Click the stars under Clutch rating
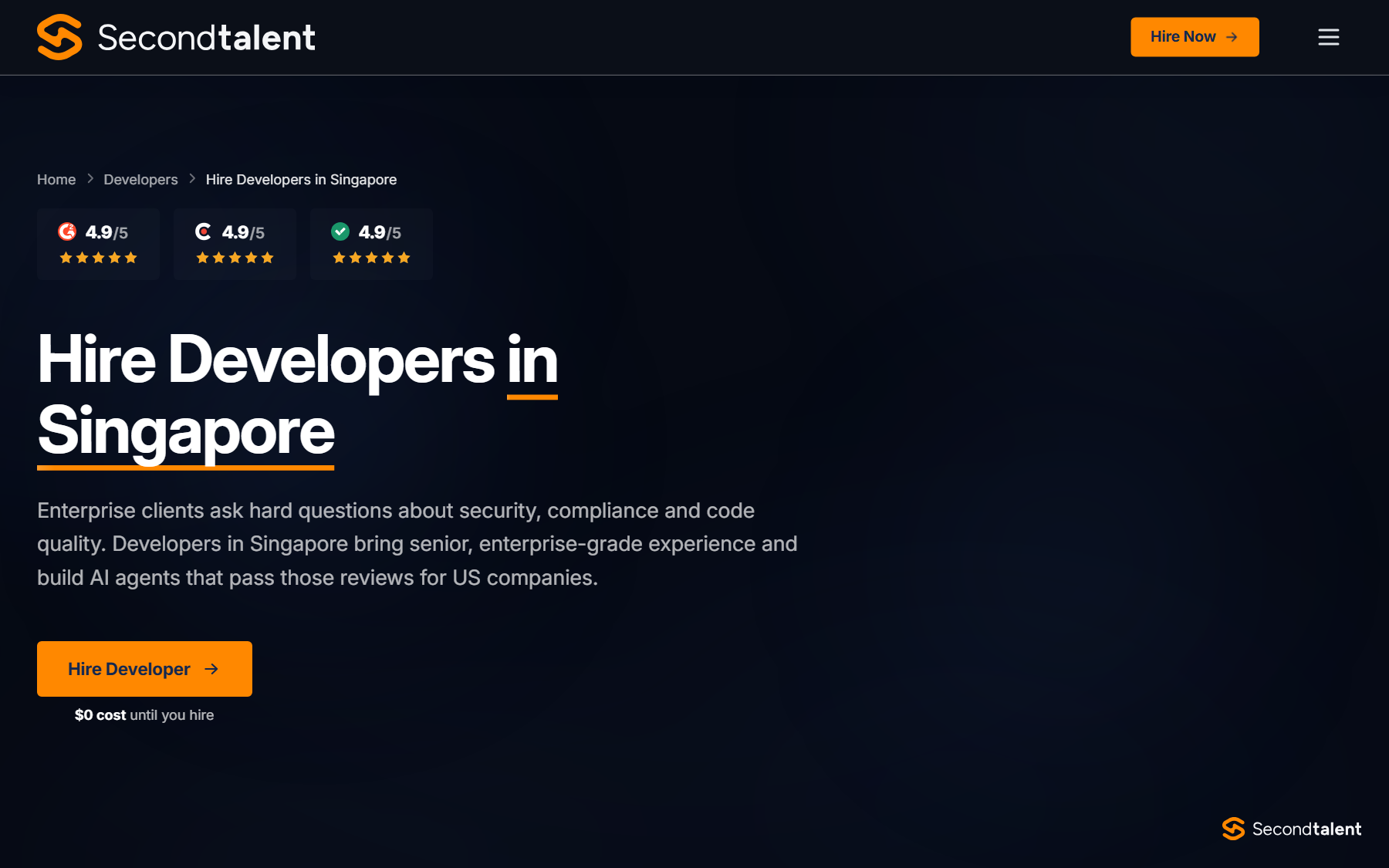The width and height of the screenshot is (1389, 868). pyautogui.click(x=235, y=258)
